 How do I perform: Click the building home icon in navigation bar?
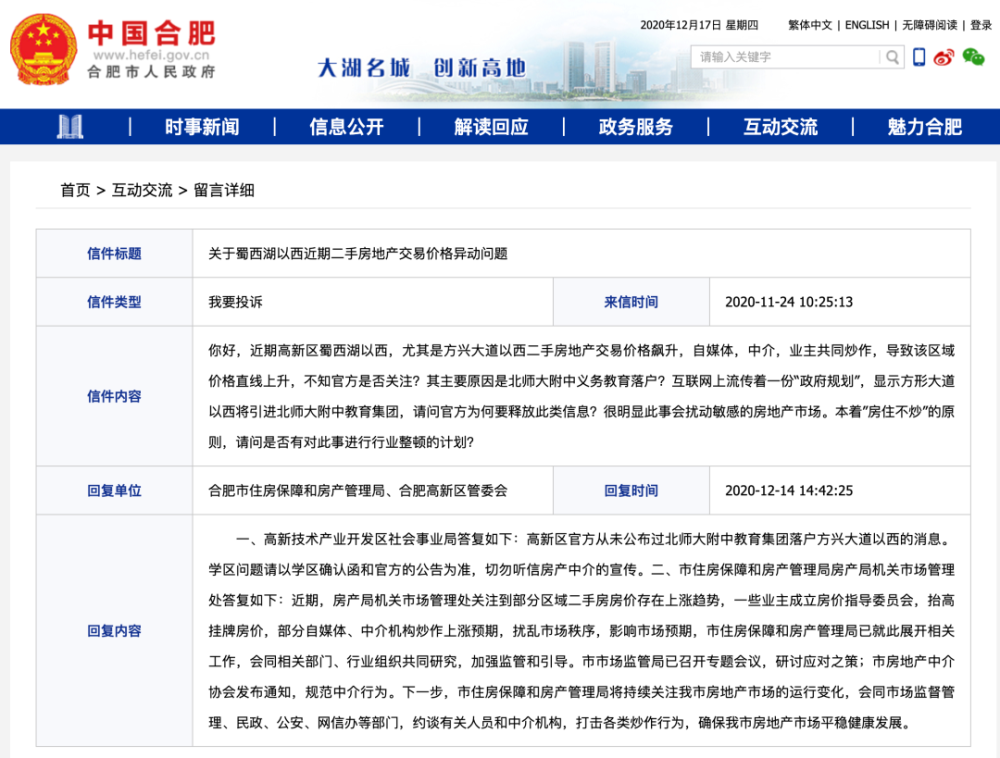70,126
